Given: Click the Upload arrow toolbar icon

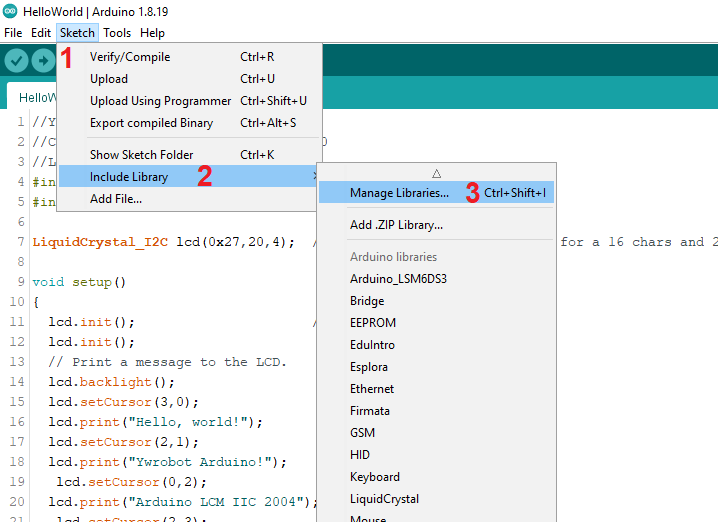Looking at the screenshot, I should pyautogui.click(x=43, y=61).
